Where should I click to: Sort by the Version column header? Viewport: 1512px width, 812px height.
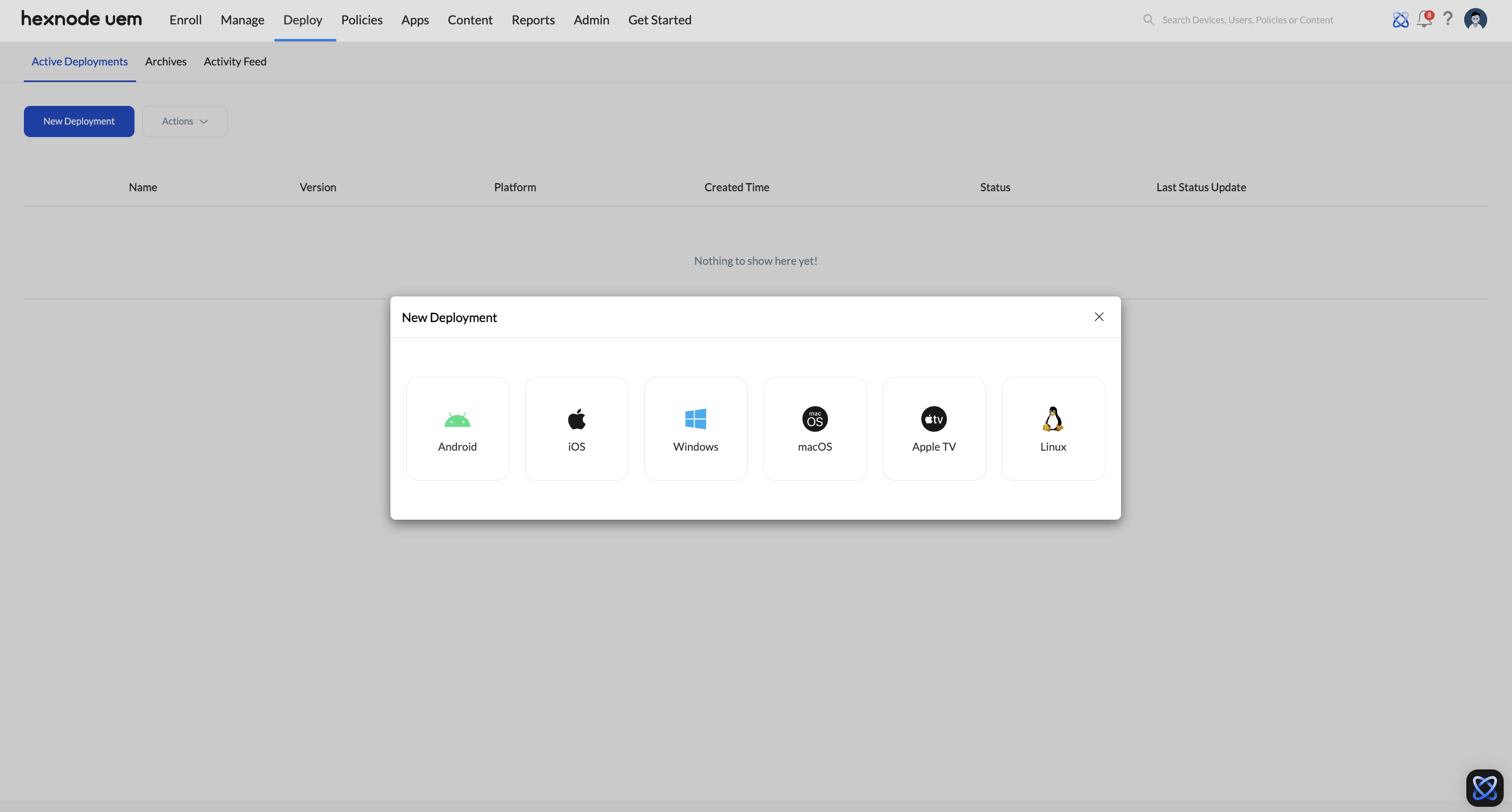coord(318,187)
